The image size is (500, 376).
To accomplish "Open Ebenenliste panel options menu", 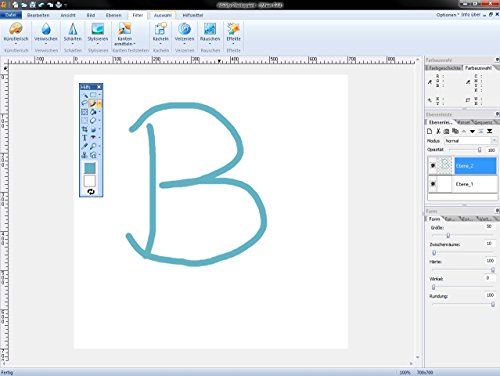I will click(x=497, y=114).
